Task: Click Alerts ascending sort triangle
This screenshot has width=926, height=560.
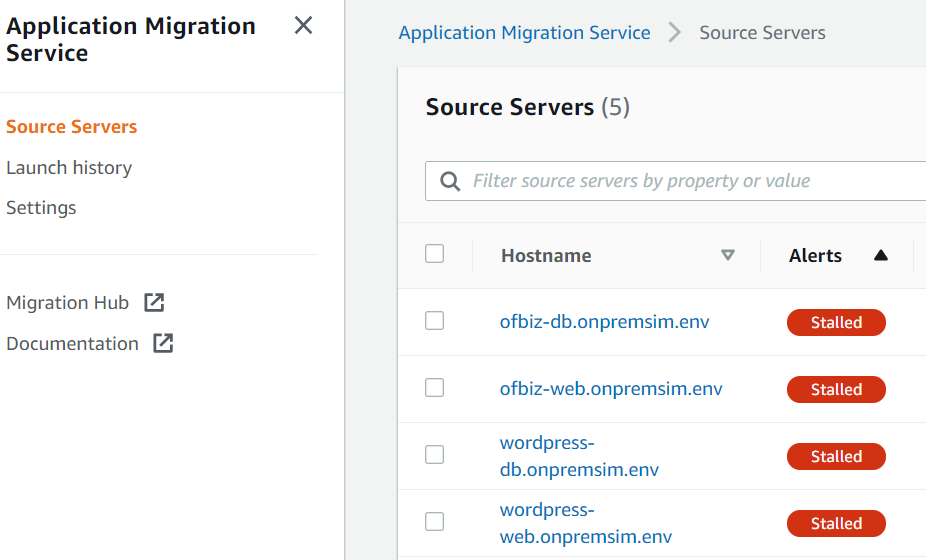Action: 881,255
